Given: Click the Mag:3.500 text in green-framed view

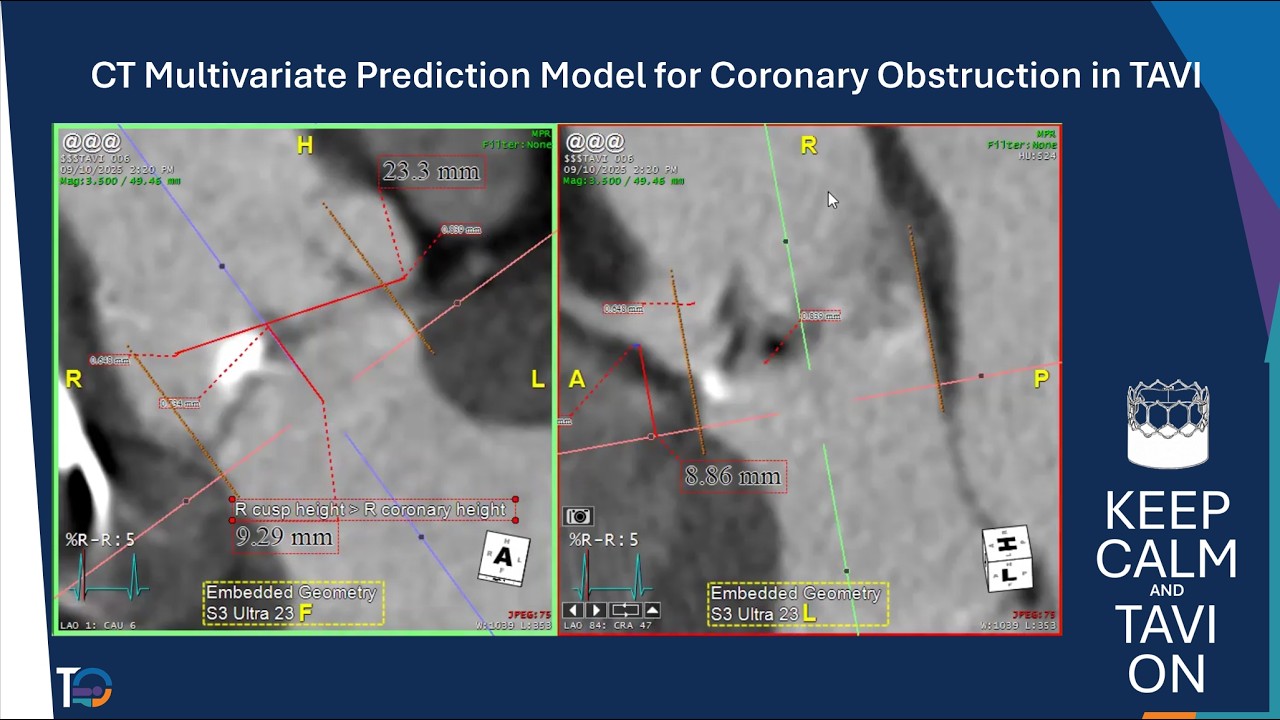Looking at the screenshot, I should tap(122, 181).
